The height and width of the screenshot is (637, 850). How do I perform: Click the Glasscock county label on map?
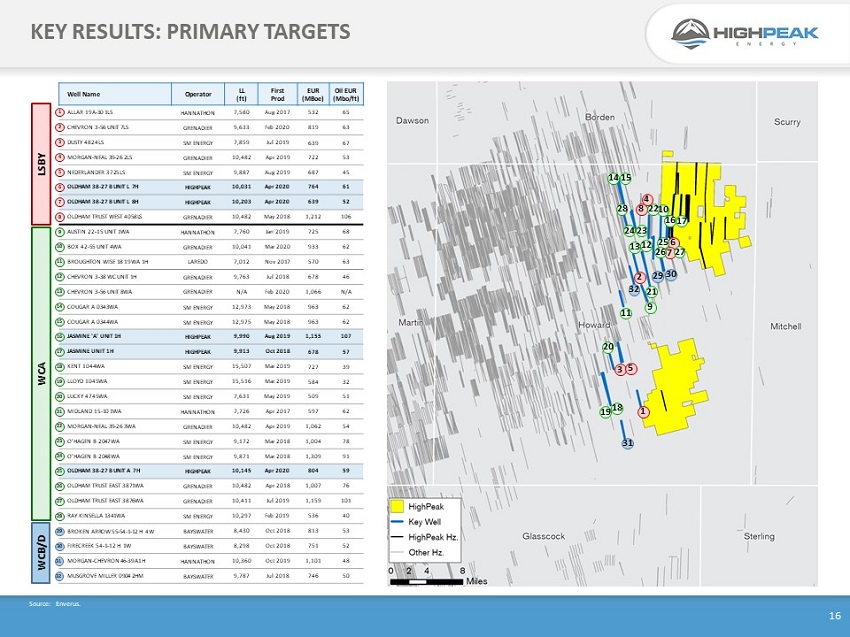point(544,536)
